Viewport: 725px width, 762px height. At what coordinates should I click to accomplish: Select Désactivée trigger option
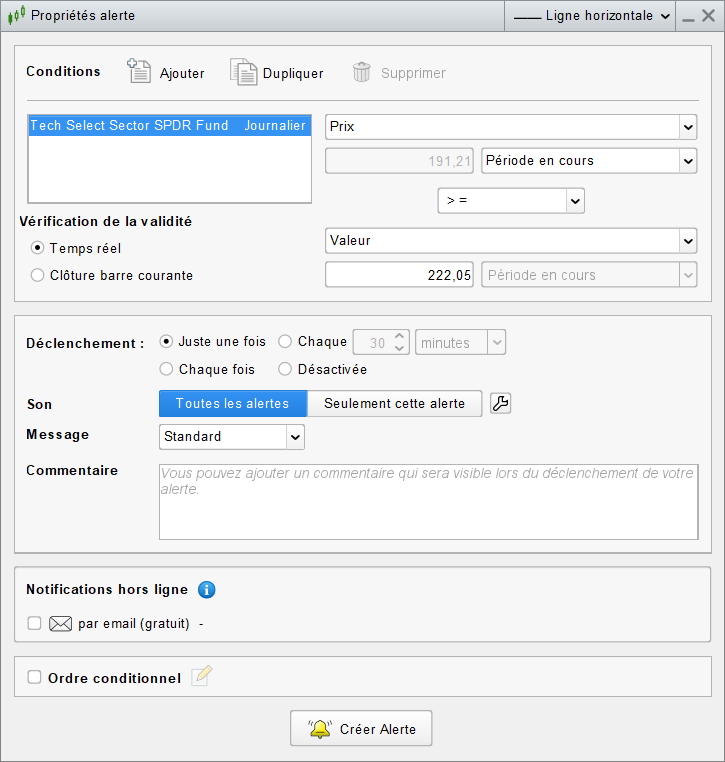[285, 369]
